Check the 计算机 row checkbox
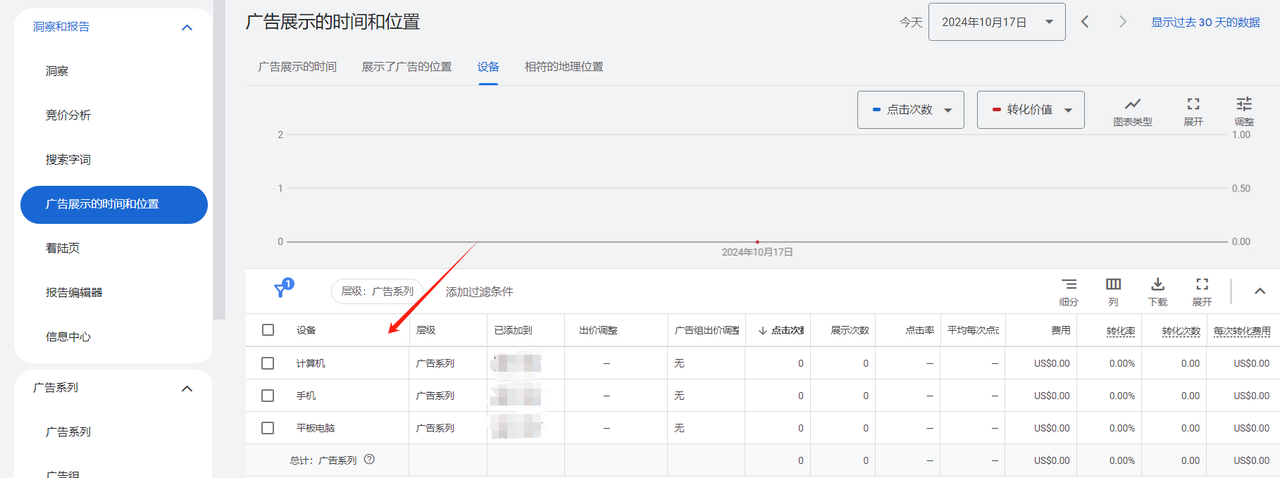This screenshot has height=478, width=1280. coord(267,363)
